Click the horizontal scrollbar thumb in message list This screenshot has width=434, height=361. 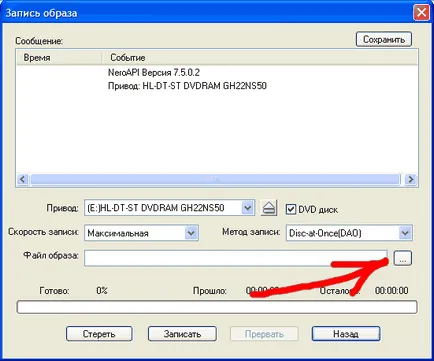tap(215, 179)
